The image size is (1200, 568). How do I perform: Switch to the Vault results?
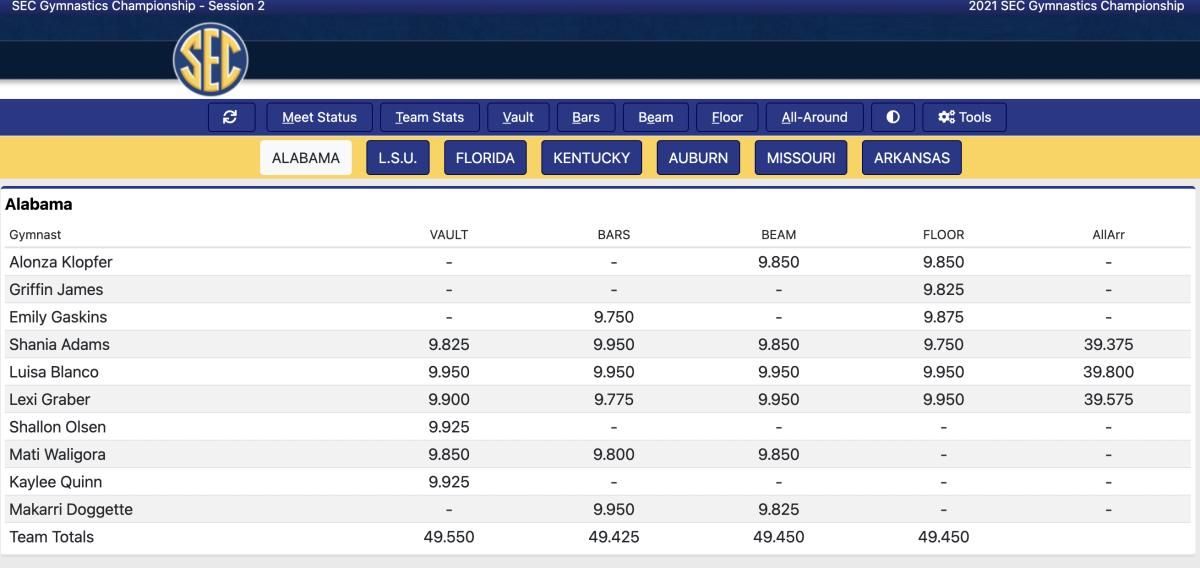[x=518, y=117]
